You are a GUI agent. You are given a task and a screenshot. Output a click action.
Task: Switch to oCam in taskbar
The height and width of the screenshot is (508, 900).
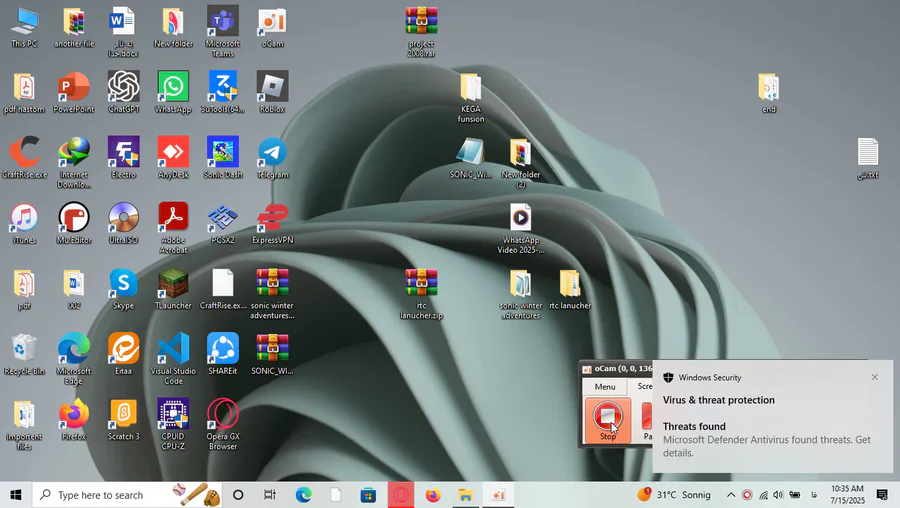[x=498, y=495]
